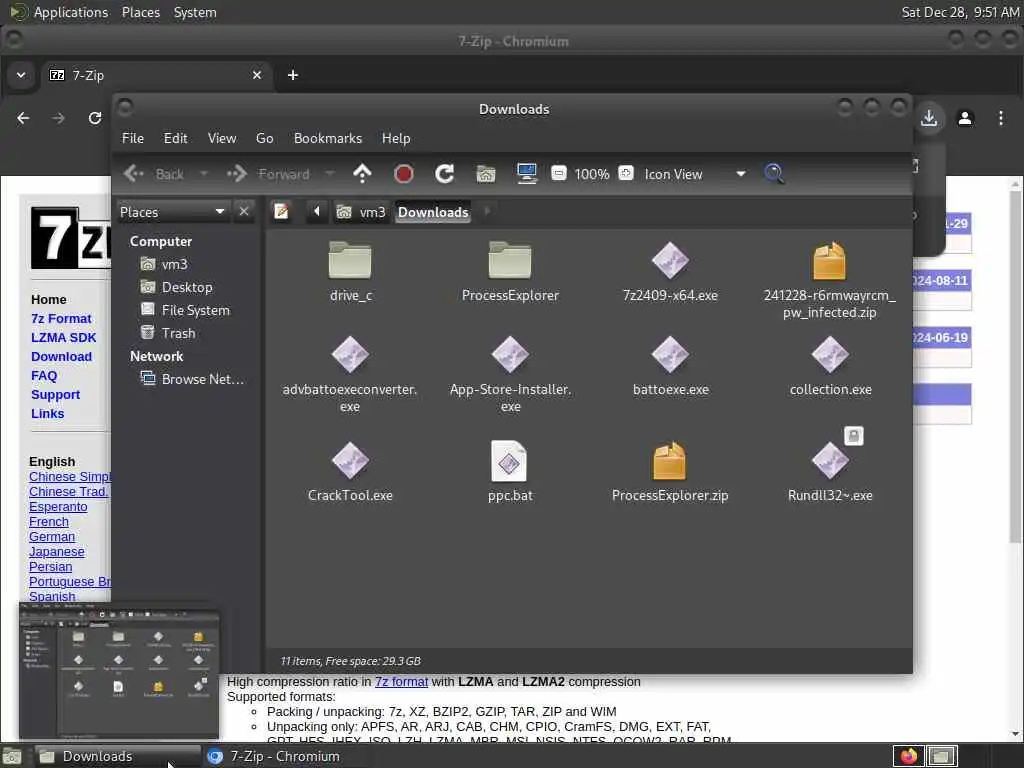This screenshot has width=1024, height=768.
Task: Click the Downloads path bar button
Action: (433, 212)
